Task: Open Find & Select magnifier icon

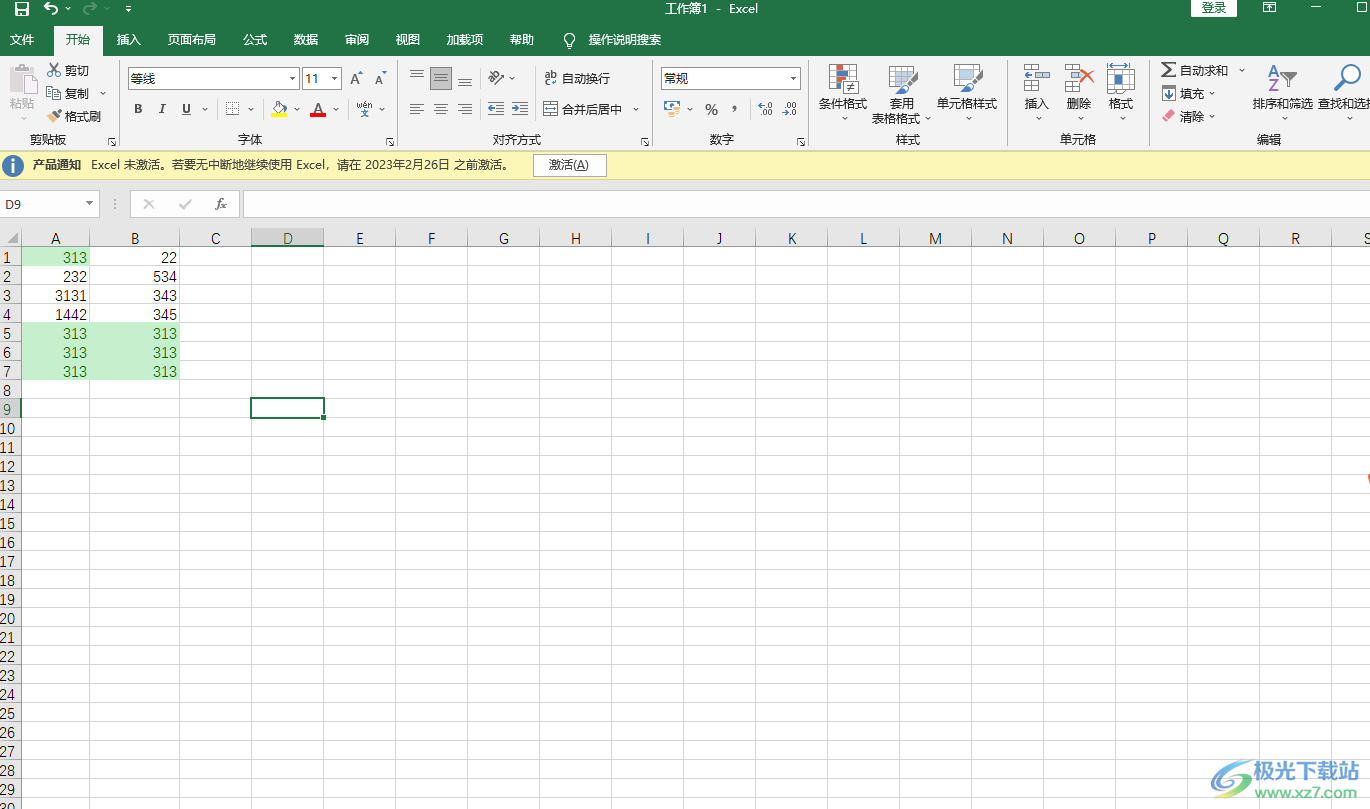Action: (1347, 79)
